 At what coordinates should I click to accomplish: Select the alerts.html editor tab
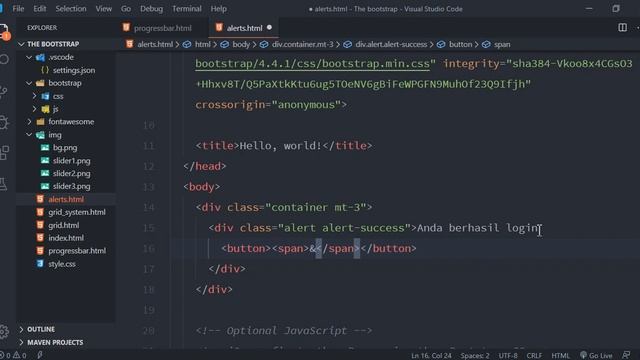(244, 28)
